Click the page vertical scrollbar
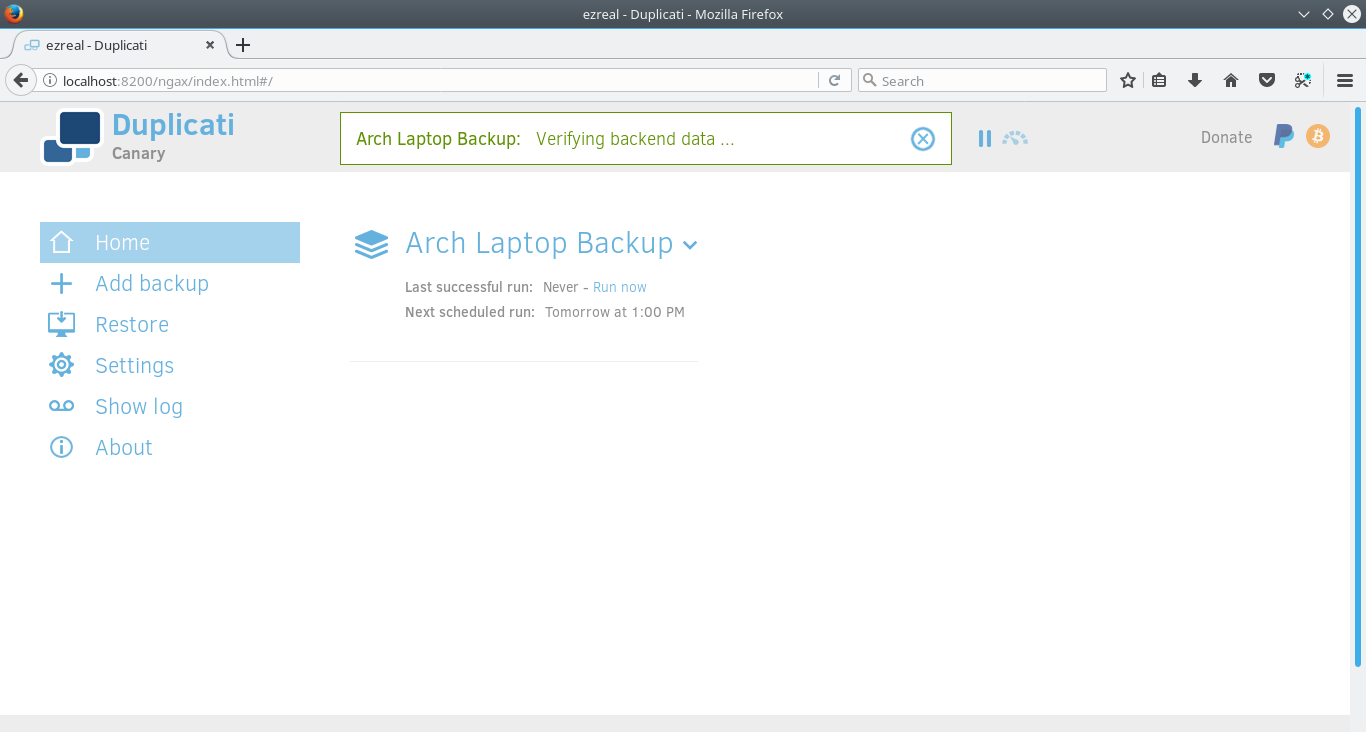Screen dimensions: 1366x732 [1358, 385]
